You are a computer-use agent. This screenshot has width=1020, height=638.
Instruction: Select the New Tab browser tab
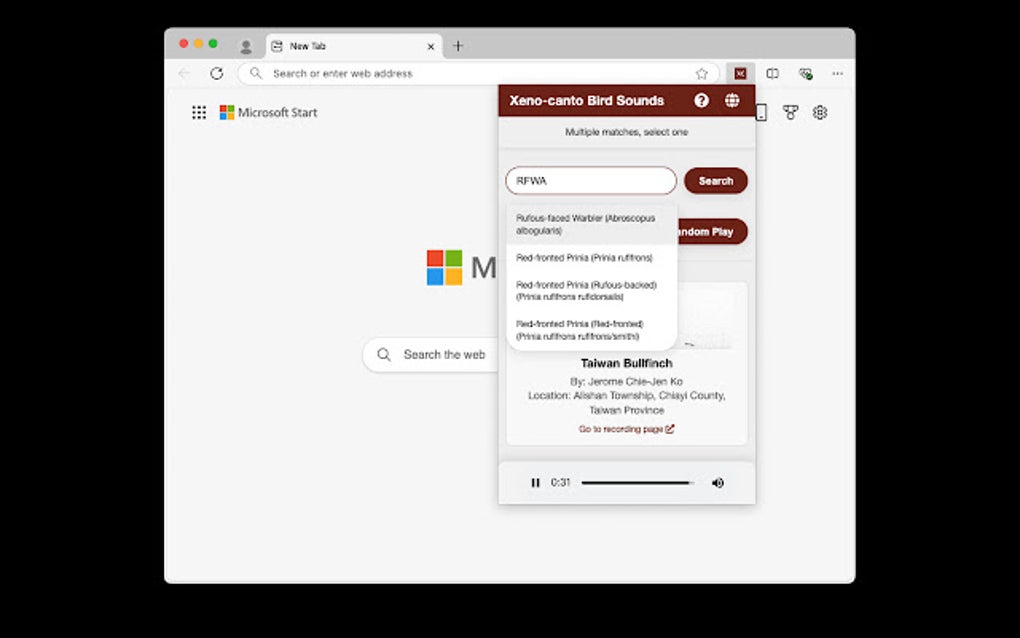coord(354,47)
